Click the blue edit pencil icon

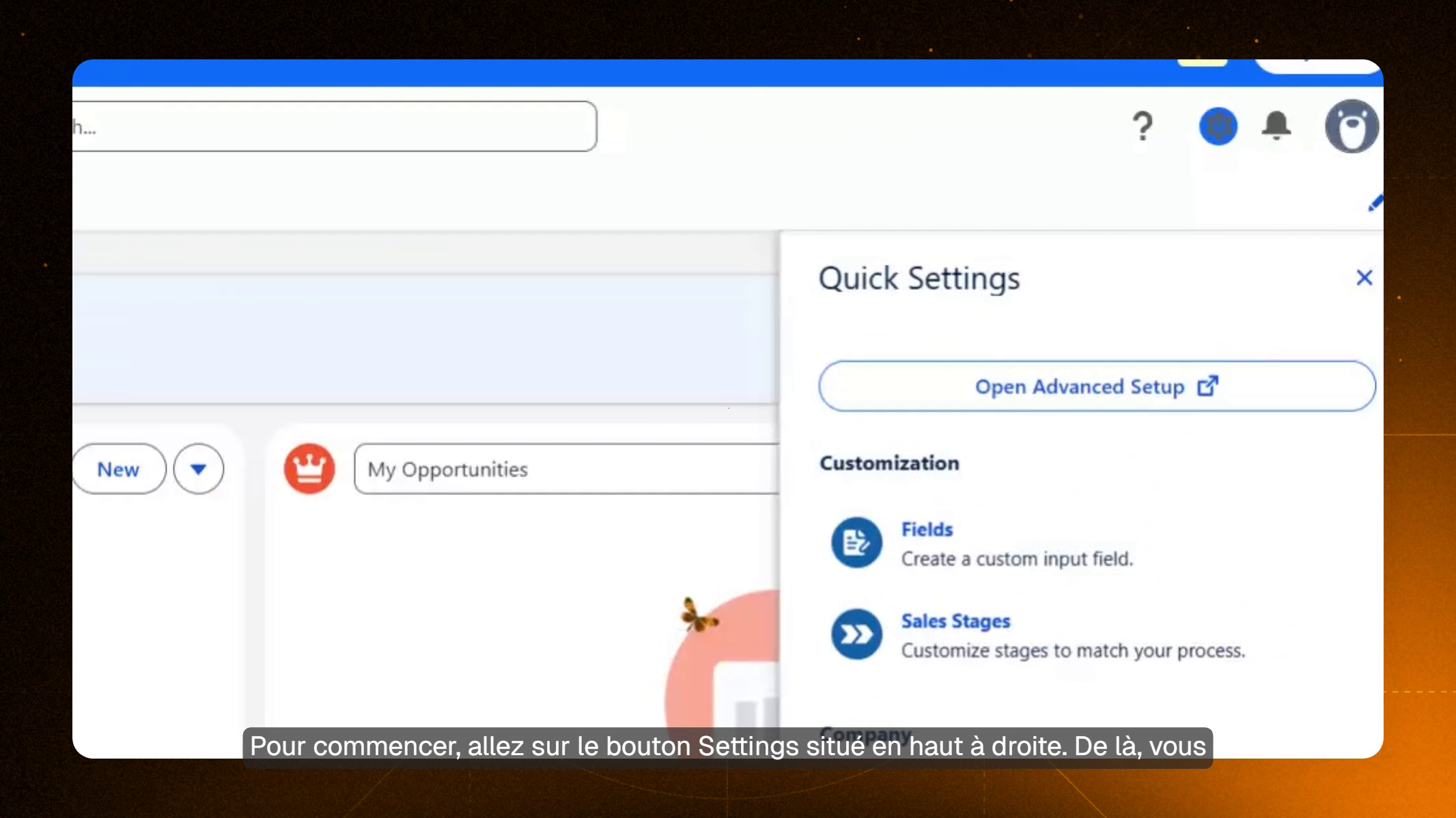click(x=1376, y=203)
